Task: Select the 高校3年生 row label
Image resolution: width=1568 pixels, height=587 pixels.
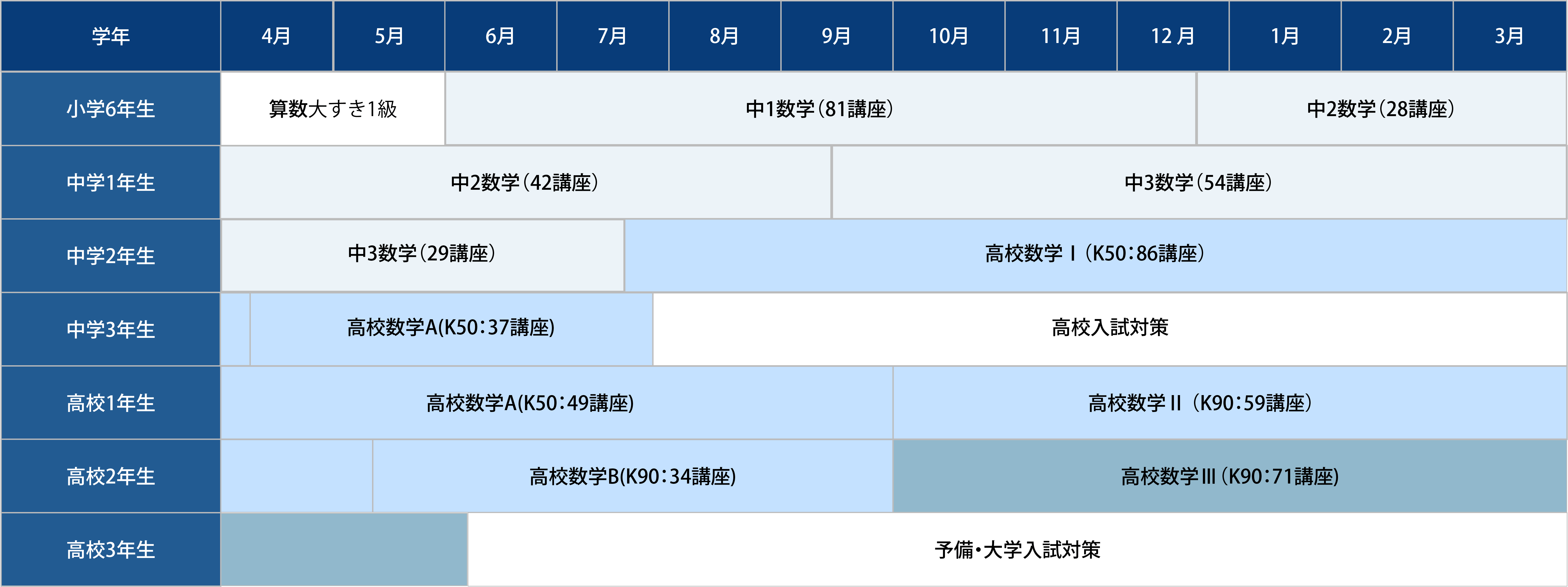Action: pyautogui.click(x=110, y=550)
